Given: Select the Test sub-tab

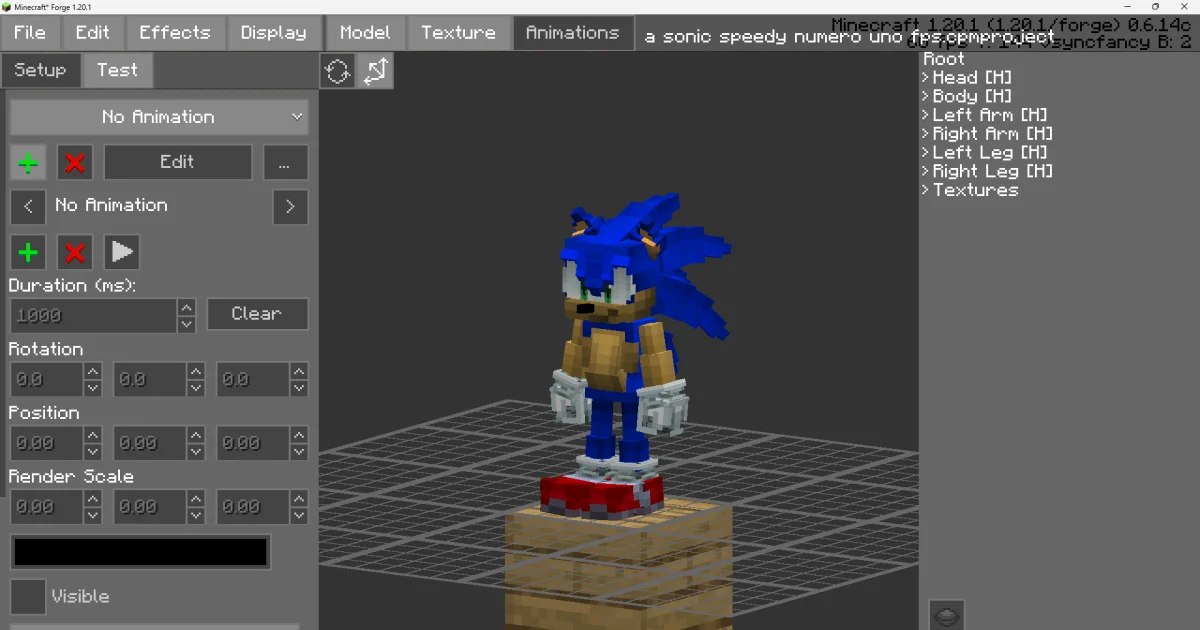Looking at the screenshot, I should [117, 71].
